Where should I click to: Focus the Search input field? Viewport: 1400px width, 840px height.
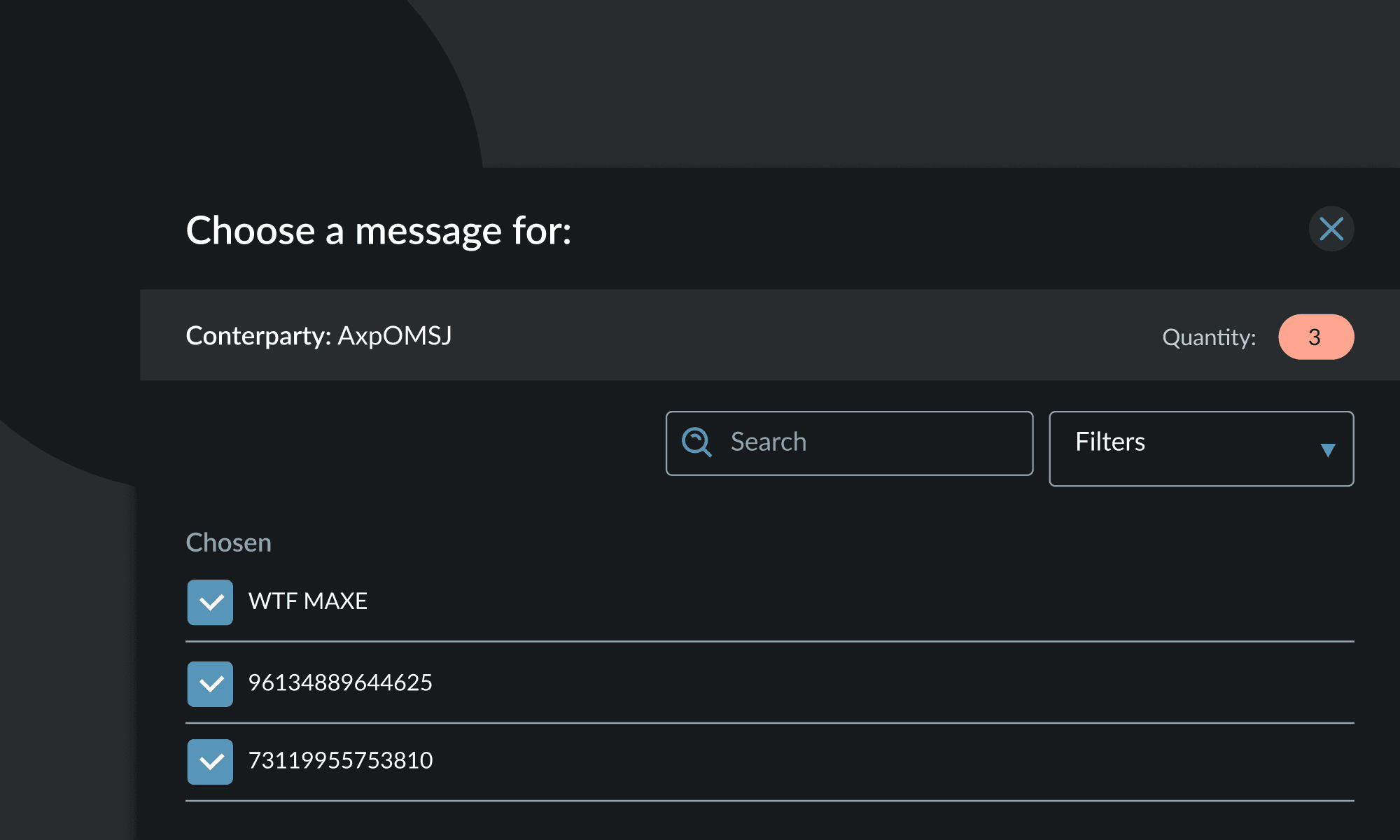849,443
